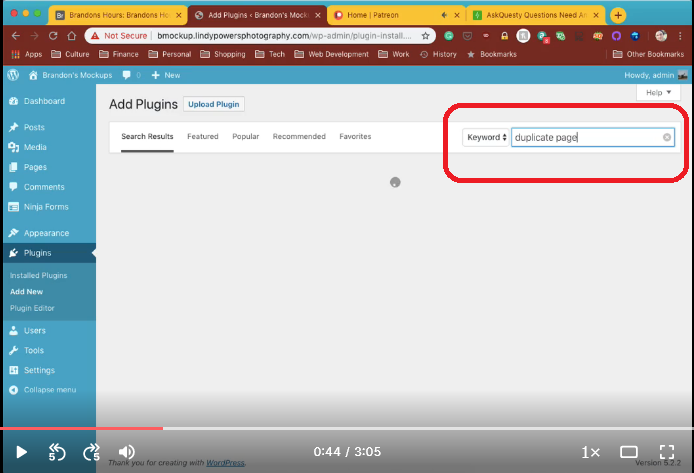The height and width of the screenshot is (473, 694).
Task: Switch to the Favorites tab
Action: 355,137
